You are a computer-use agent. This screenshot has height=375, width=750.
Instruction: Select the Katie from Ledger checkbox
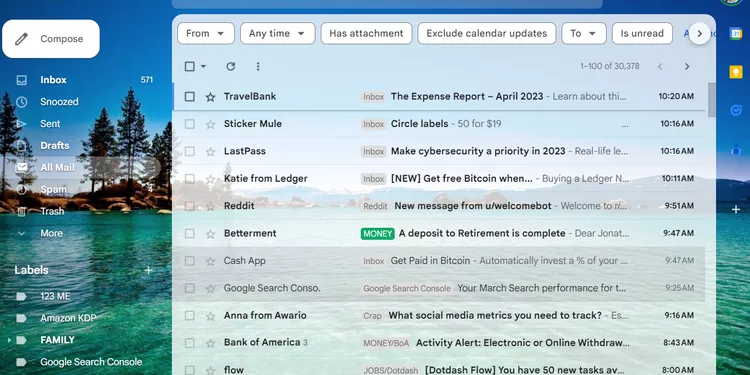click(x=189, y=178)
